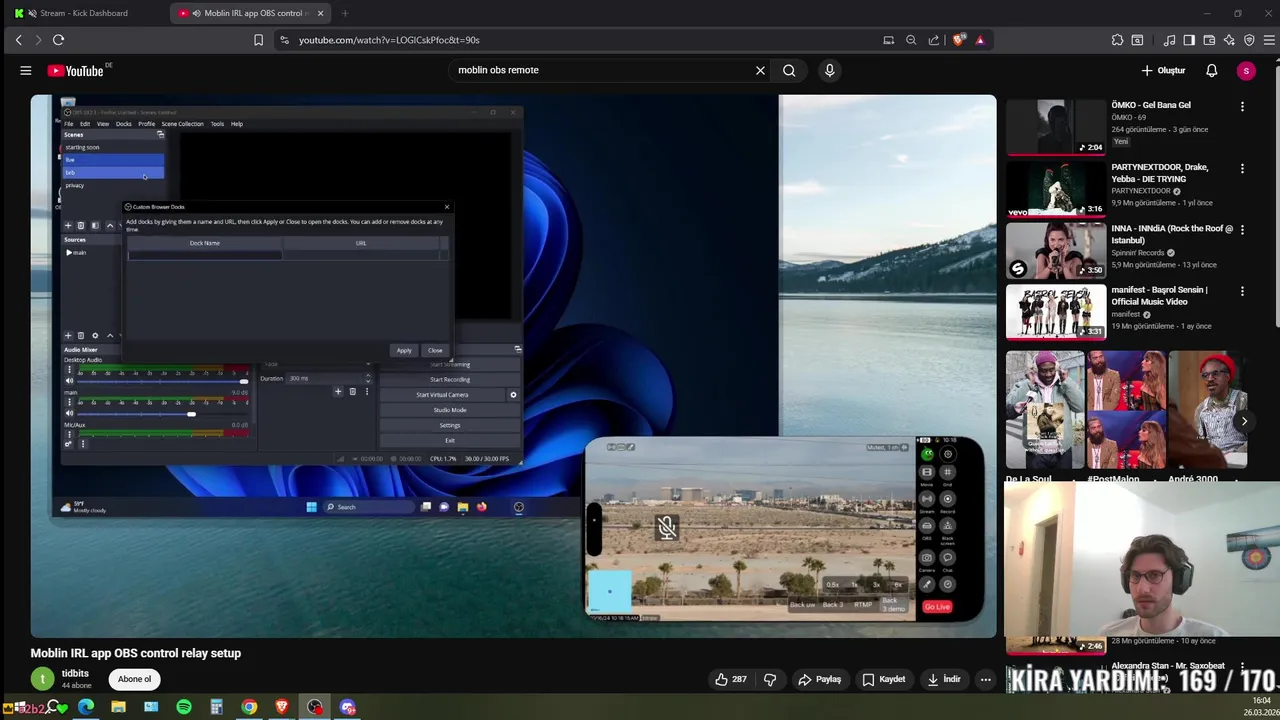The image size is (1280, 720).
Task: Open the manifest Başrol Sensin thumbnail
Action: point(1056,312)
